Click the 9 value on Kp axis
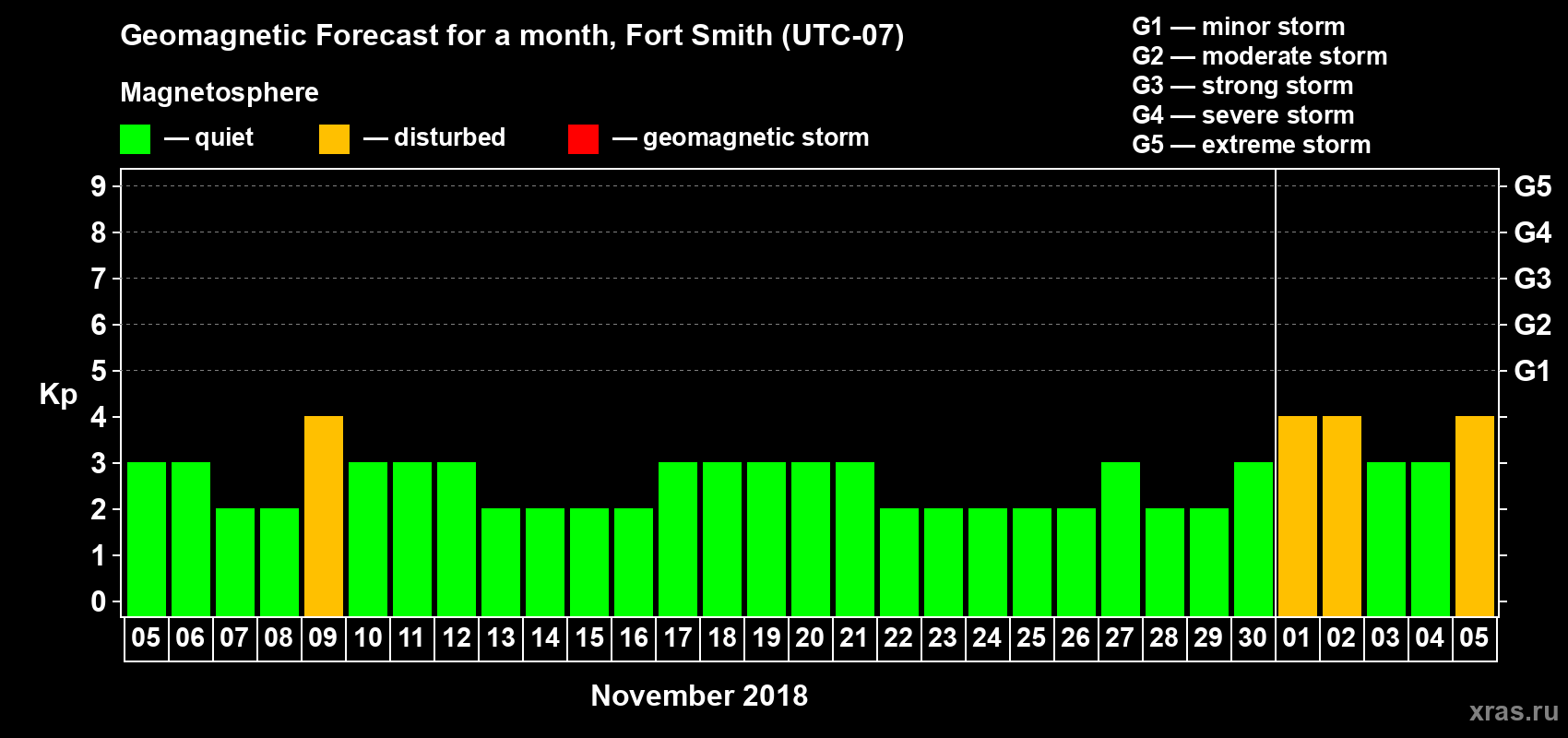The image size is (1568, 738). pos(99,186)
